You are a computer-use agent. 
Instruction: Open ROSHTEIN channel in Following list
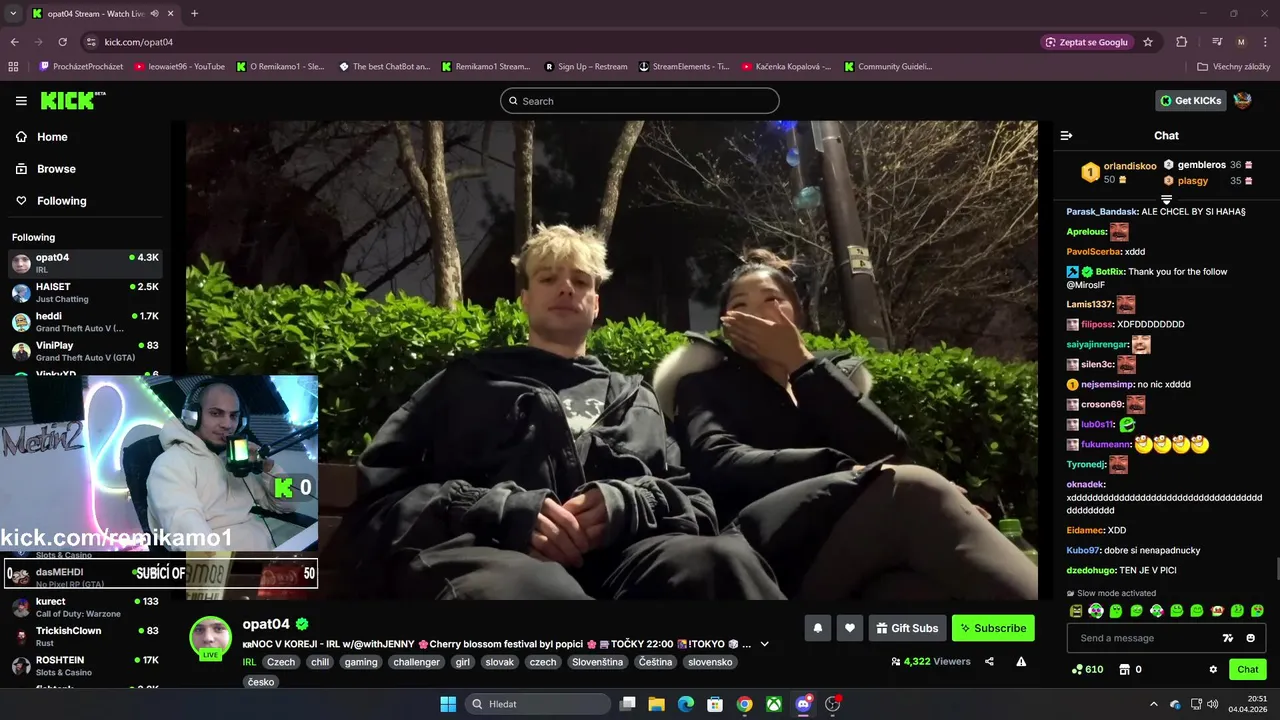[85, 666]
